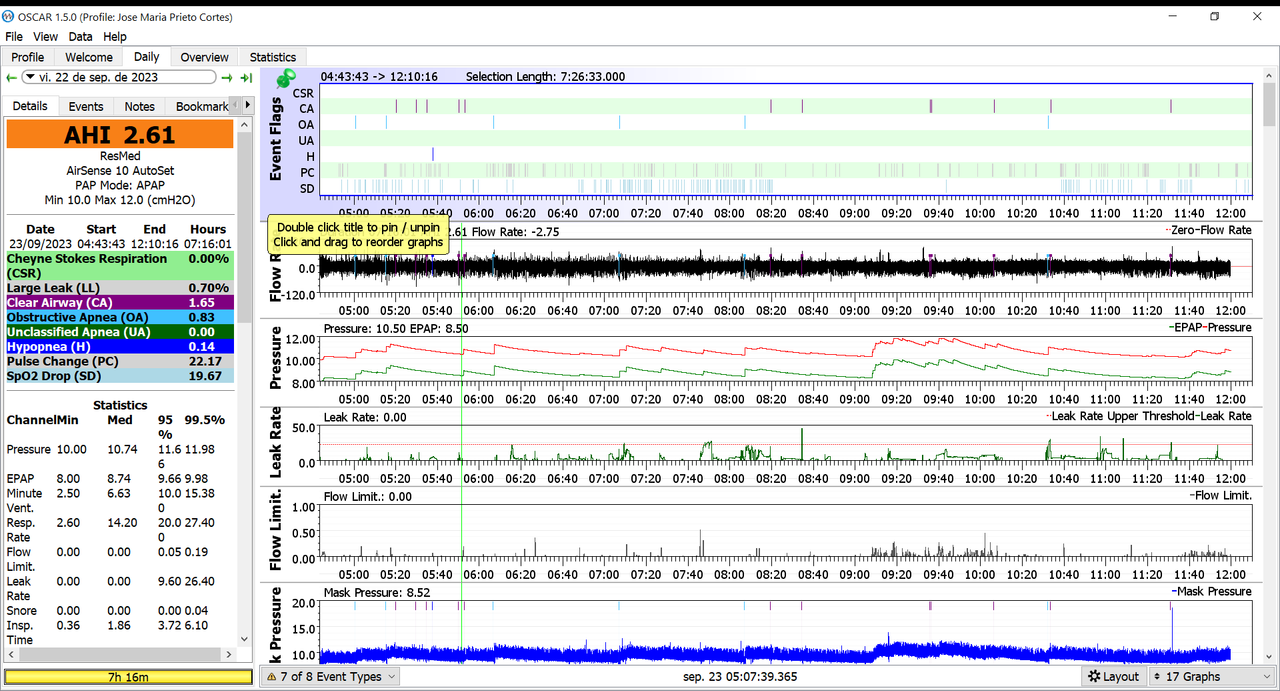Image resolution: width=1280 pixels, height=691 pixels.
Task: Open the File menu
Action: click(14, 36)
